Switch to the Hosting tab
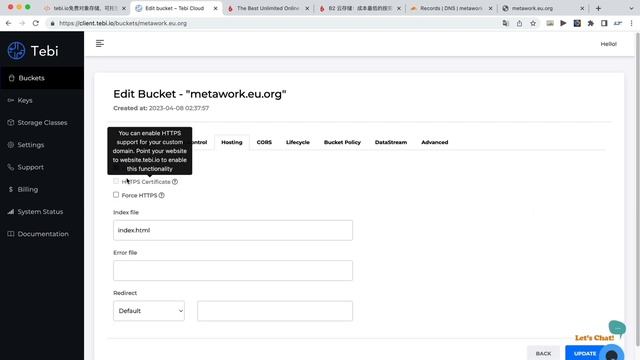 [232, 142]
